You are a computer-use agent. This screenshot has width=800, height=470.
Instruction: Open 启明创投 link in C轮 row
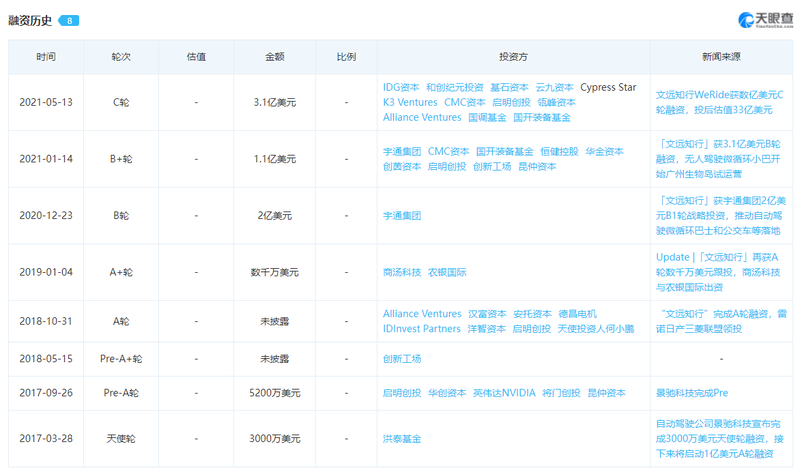(x=511, y=102)
